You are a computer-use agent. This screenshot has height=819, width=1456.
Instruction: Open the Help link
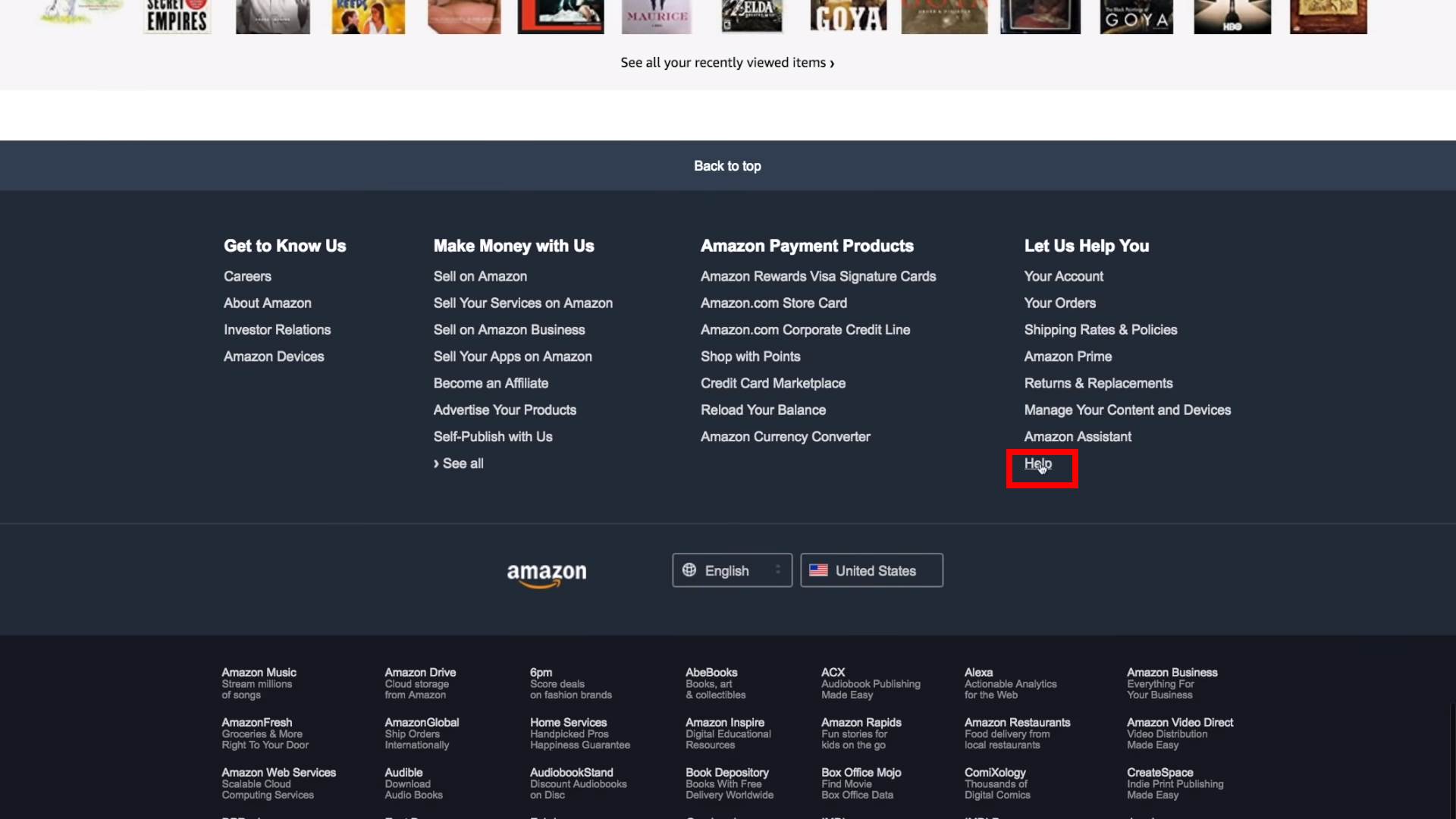[1037, 463]
